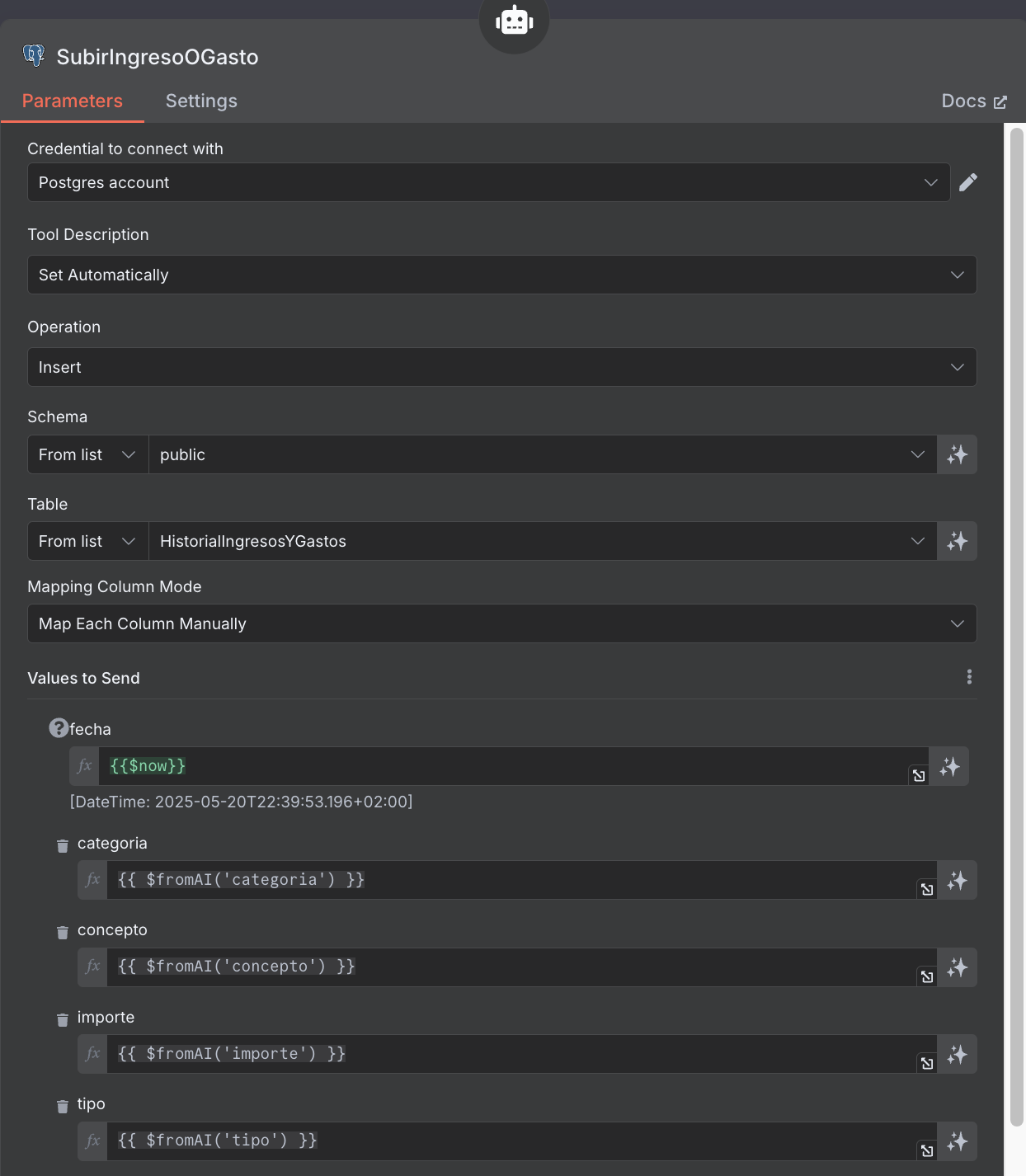
Task: Remove the concepto field with its trash icon
Action: click(x=63, y=932)
